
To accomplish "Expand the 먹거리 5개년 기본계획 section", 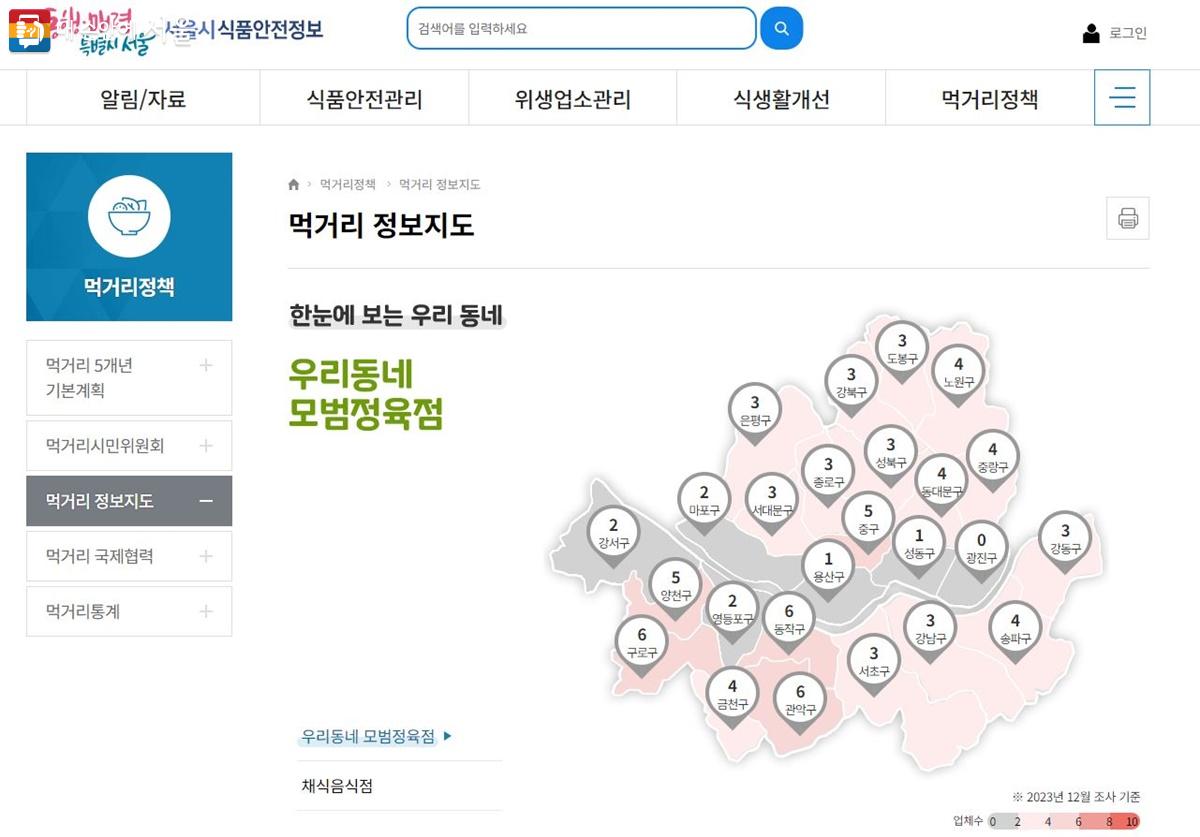I will tap(128, 377).
